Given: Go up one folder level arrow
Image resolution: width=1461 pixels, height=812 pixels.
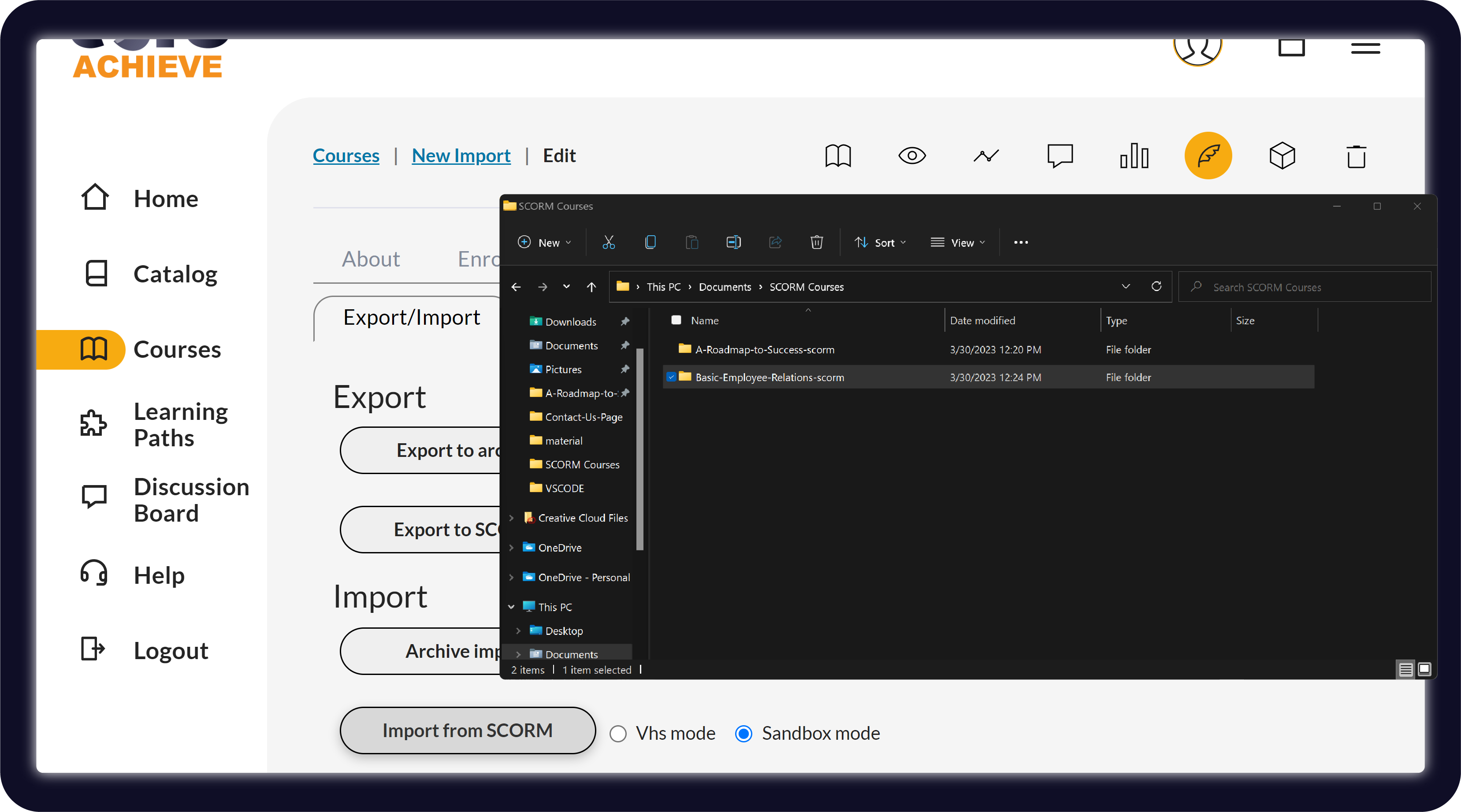Looking at the screenshot, I should pos(591,287).
